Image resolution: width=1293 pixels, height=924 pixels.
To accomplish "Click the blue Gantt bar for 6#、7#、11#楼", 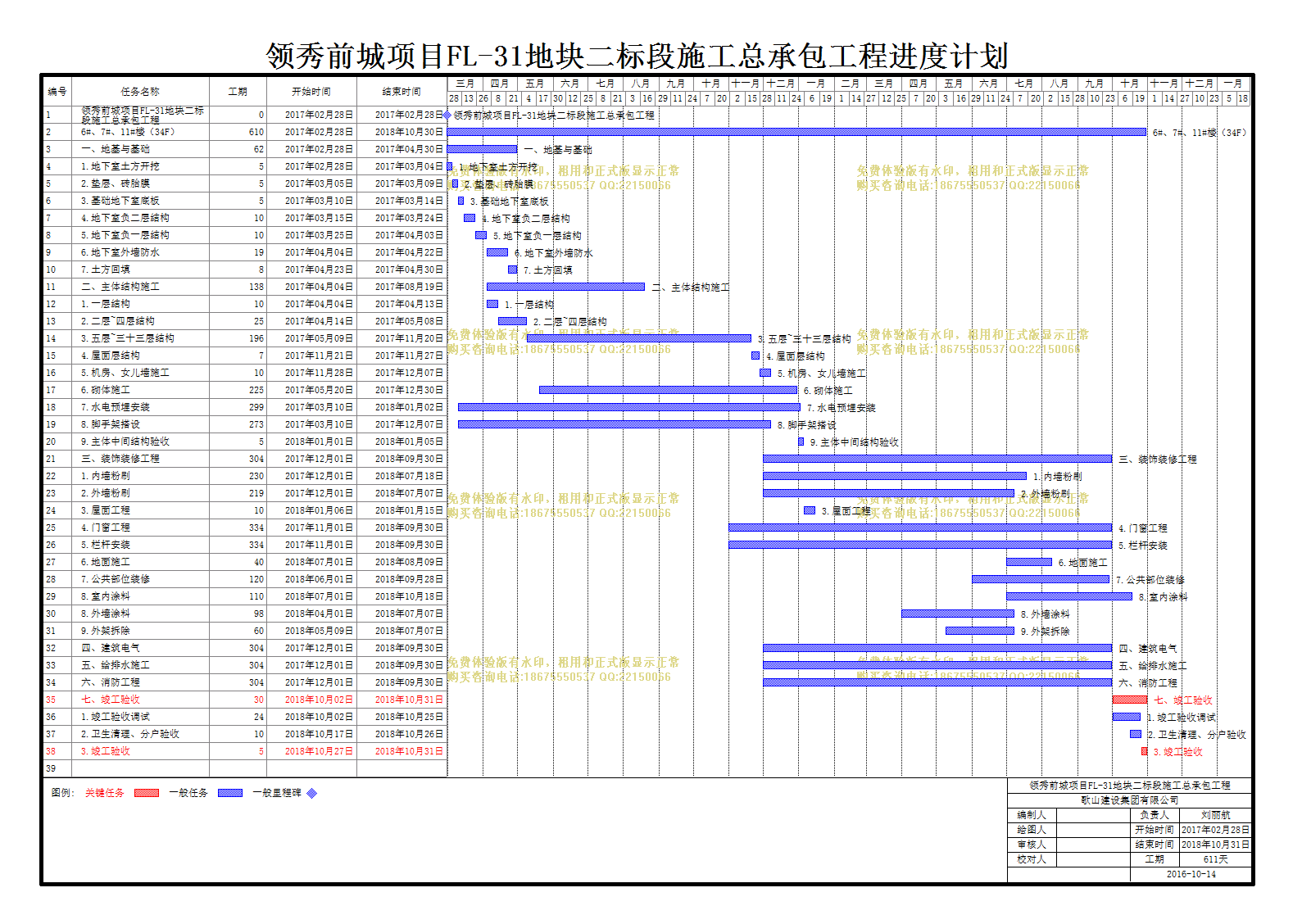I will [796, 132].
